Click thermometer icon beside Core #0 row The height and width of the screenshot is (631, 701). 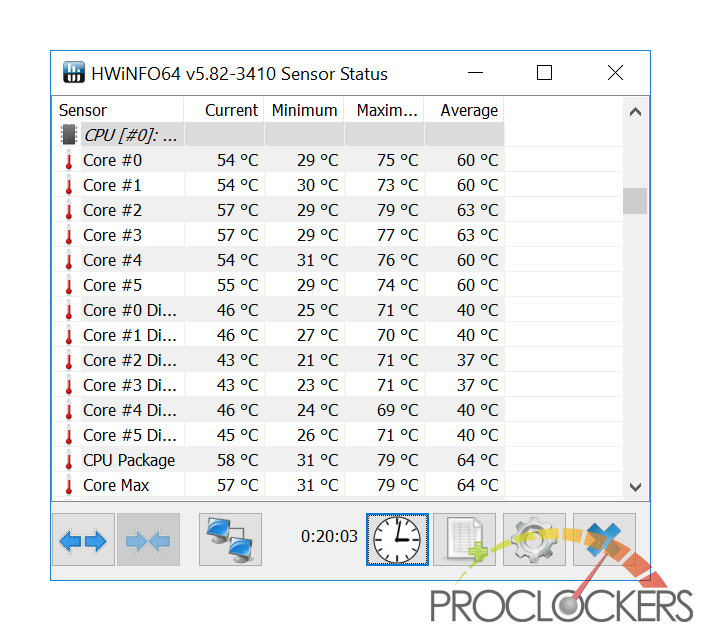69,160
